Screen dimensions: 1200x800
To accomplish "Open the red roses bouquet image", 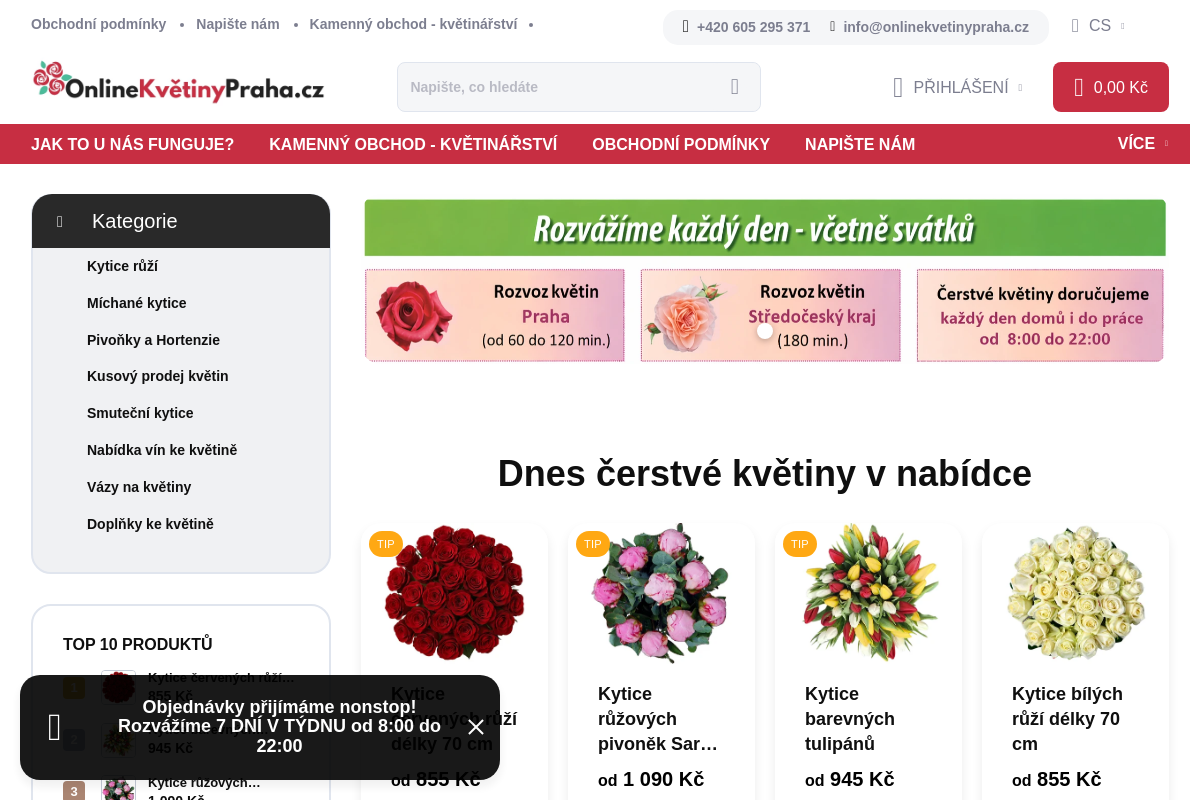I will [454, 592].
